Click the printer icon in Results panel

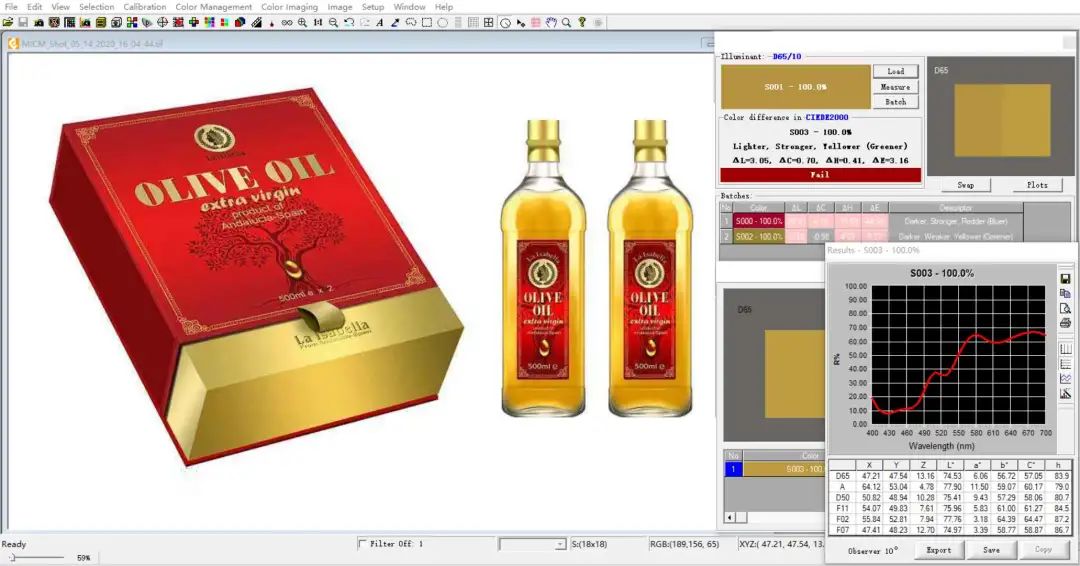[x=1065, y=323]
